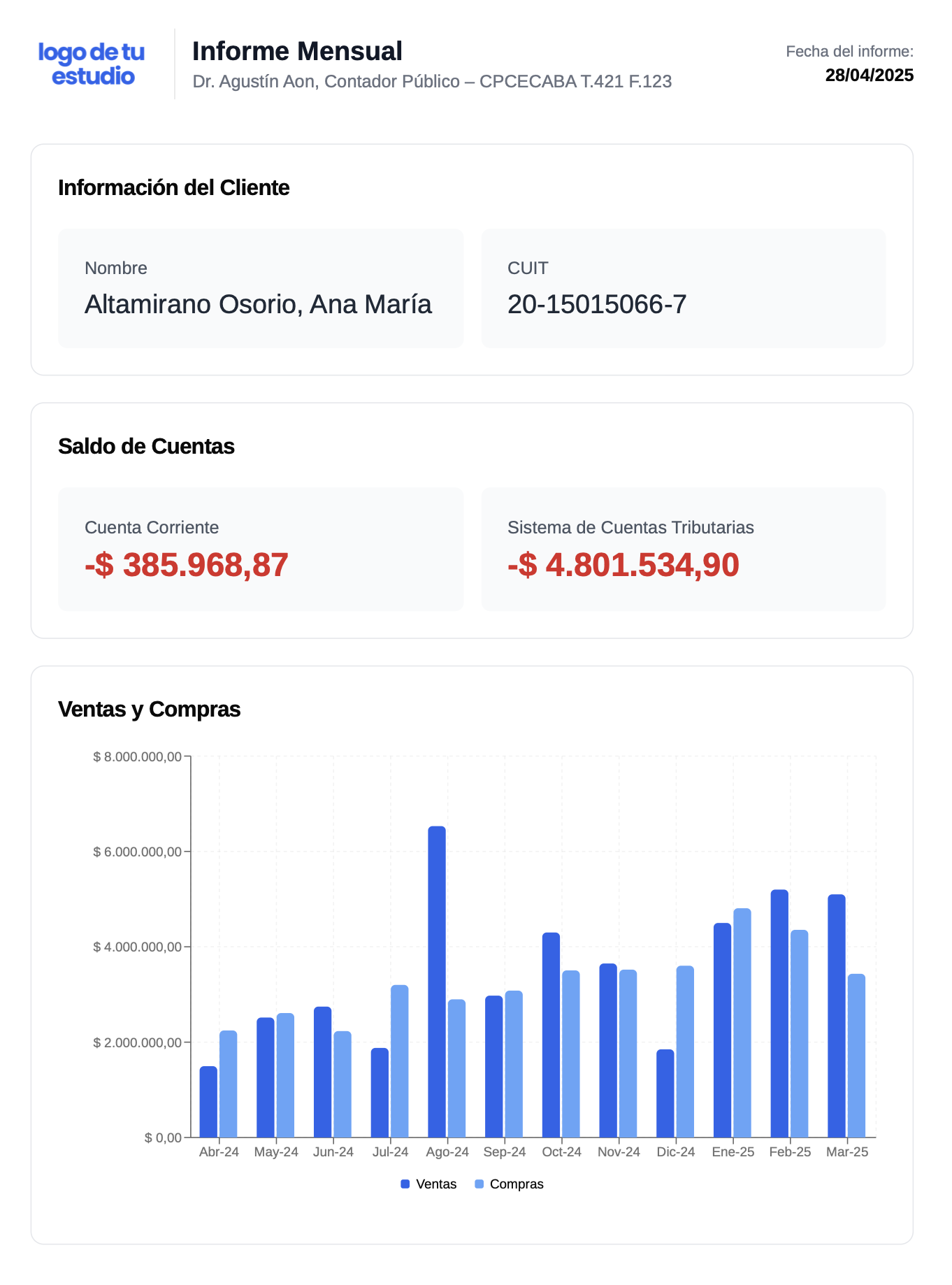Select the CUIT number 20-15015066-7

click(x=597, y=305)
